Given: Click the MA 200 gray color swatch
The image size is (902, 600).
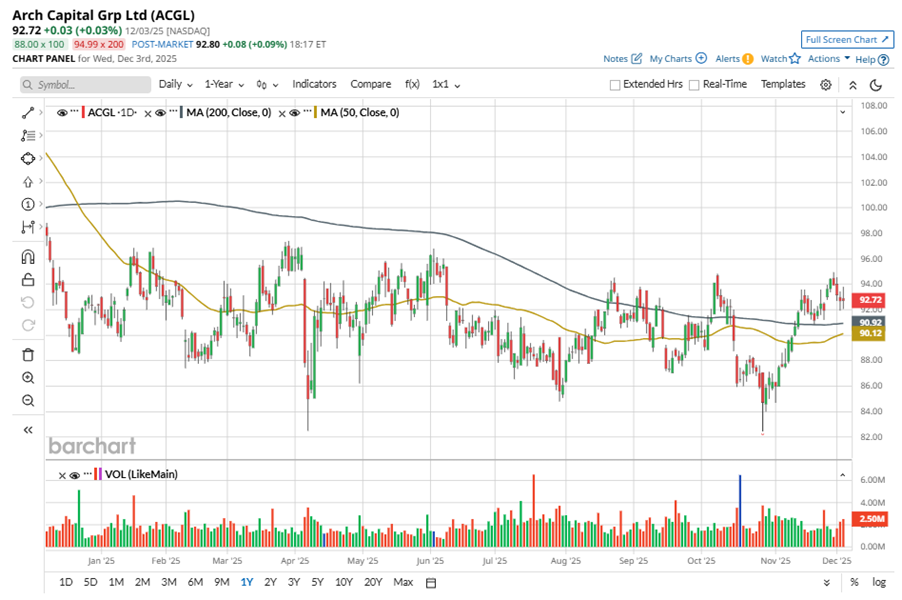Looking at the screenshot, I should pyautogui.click(x=181, y=113).
